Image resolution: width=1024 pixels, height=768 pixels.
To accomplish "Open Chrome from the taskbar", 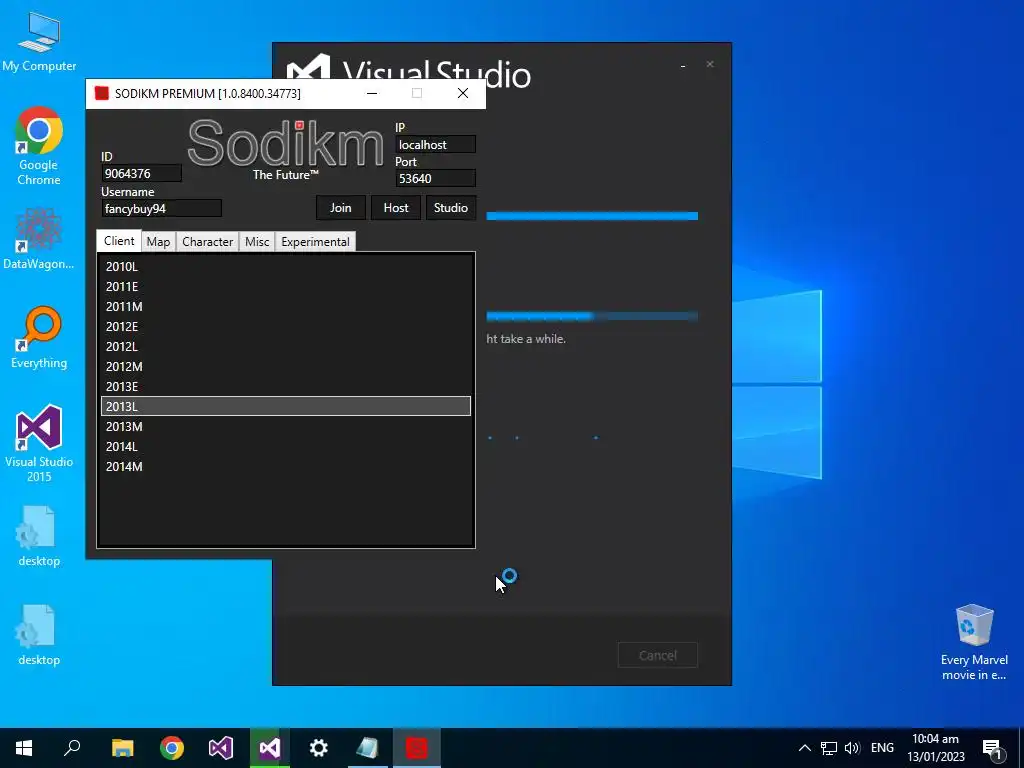I will point(172,748).
